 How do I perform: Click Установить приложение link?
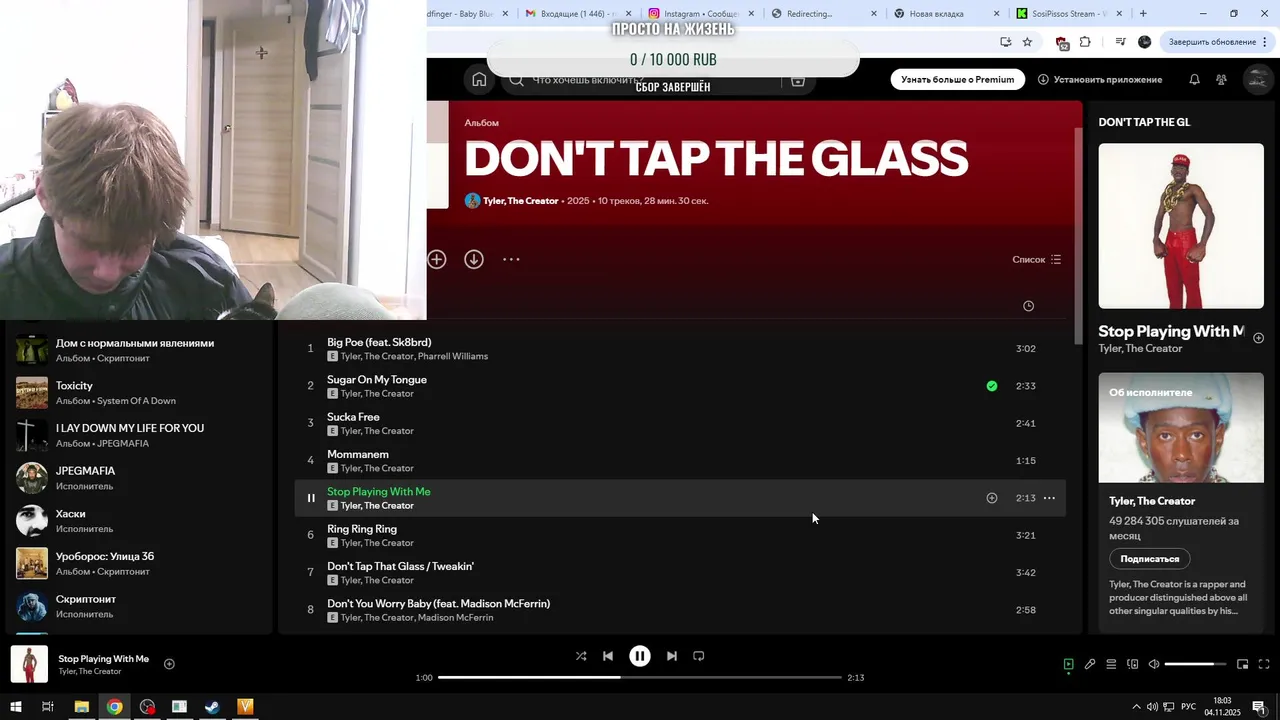click(x=1100, y=80)
